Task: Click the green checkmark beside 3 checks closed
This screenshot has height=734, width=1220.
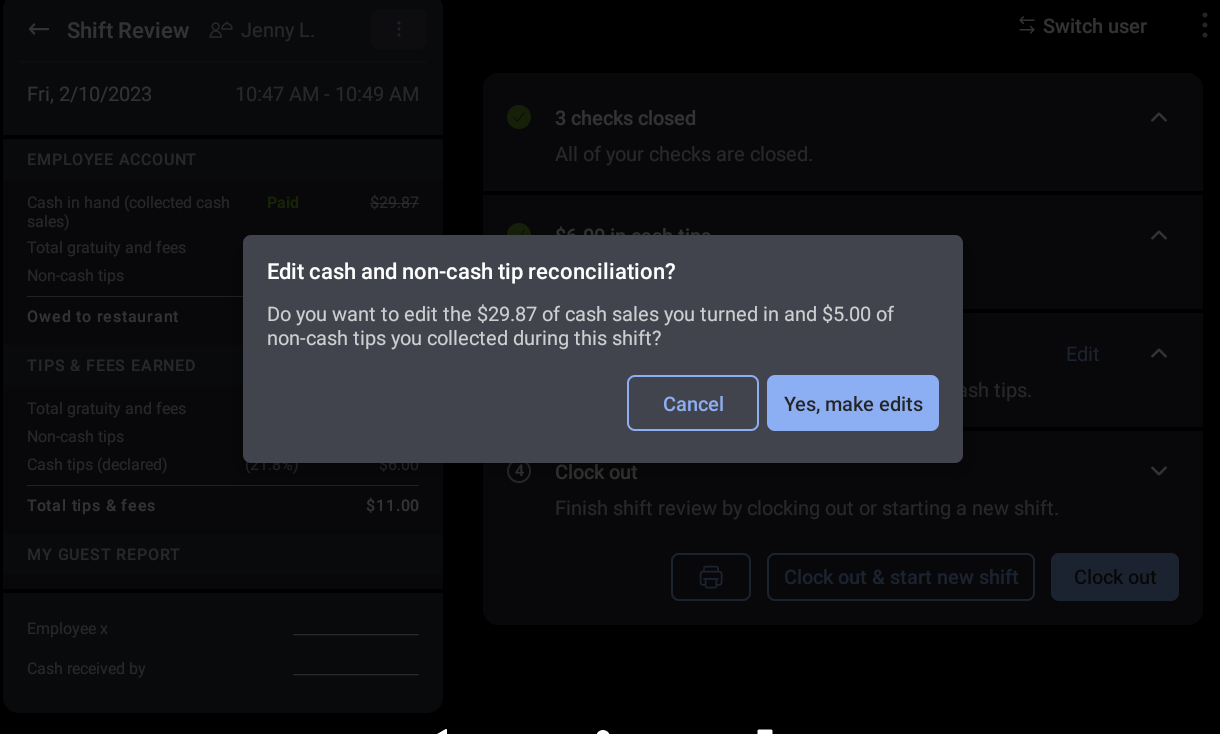Action: pyautogui.click(x=518, y=117)
